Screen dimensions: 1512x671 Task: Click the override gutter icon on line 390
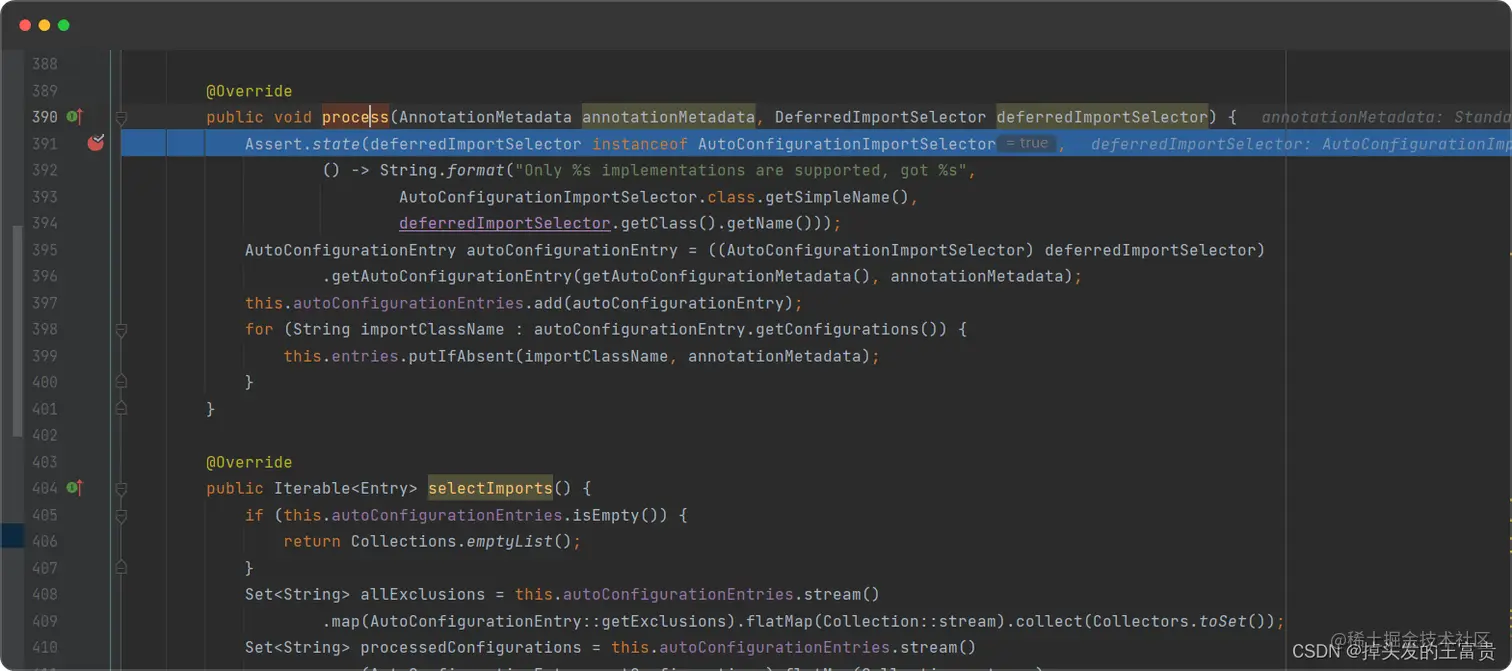tap(74, 117)
